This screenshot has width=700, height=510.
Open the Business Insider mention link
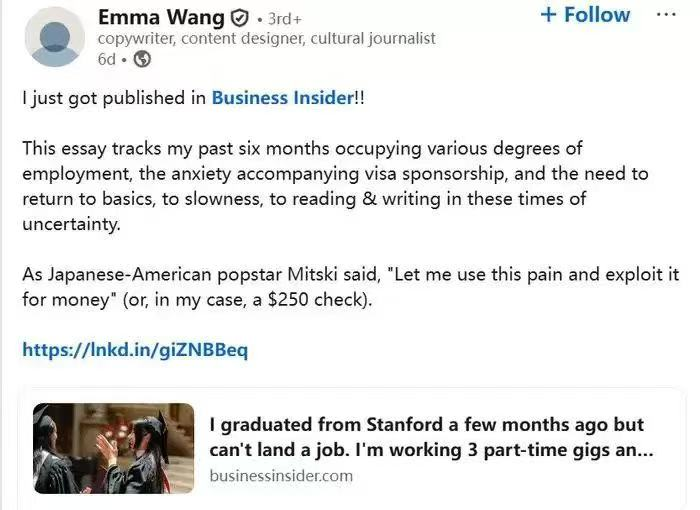tap(282, 98)
